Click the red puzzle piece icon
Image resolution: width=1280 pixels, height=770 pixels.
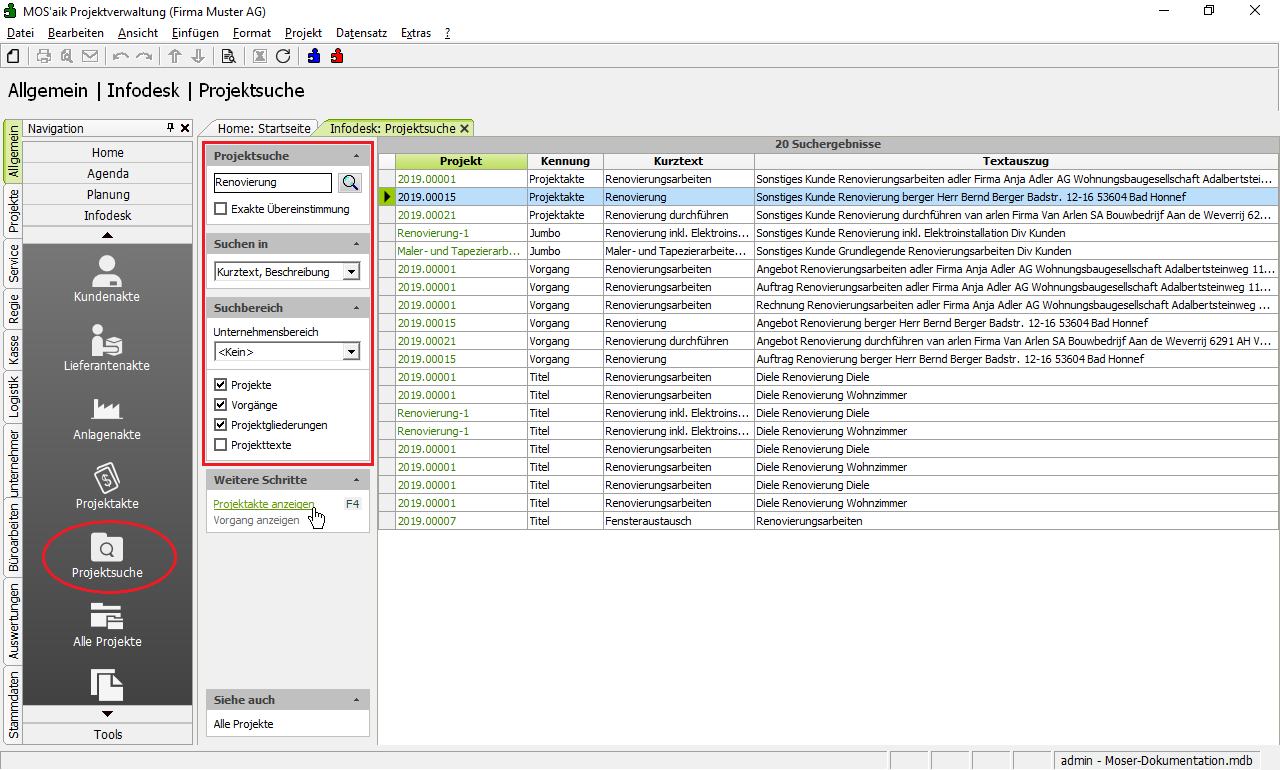pyautogui.click(x=337, y=56)
